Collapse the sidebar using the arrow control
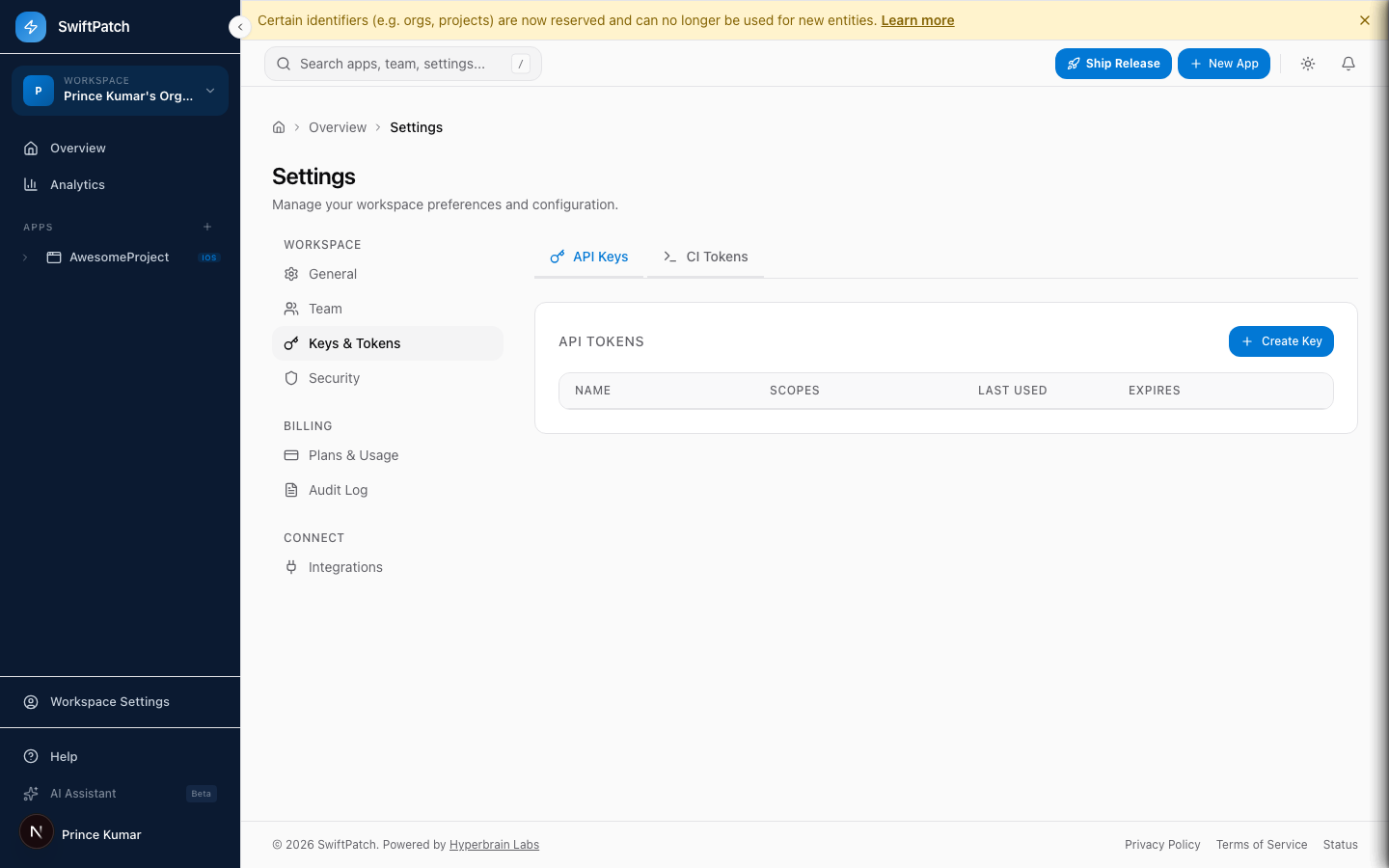The height and width of the screenshot is (868, 1389). point(239,27)
